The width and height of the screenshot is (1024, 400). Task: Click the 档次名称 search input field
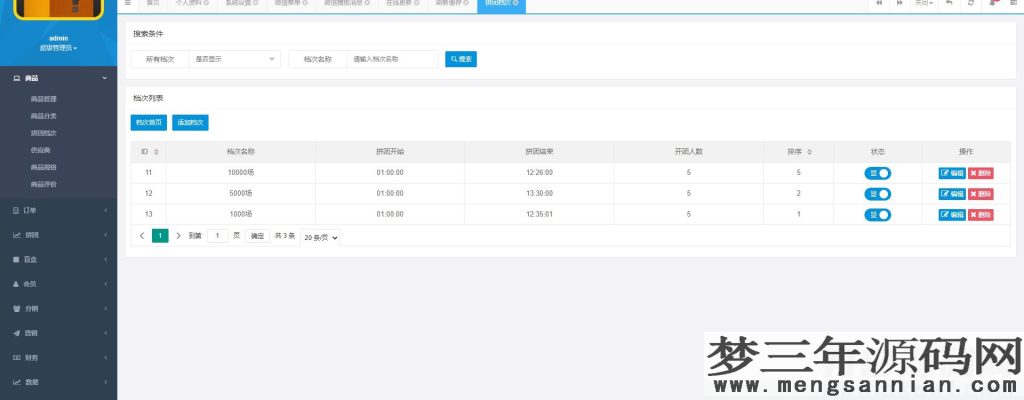pyautogui.click(x=391, y=59)
